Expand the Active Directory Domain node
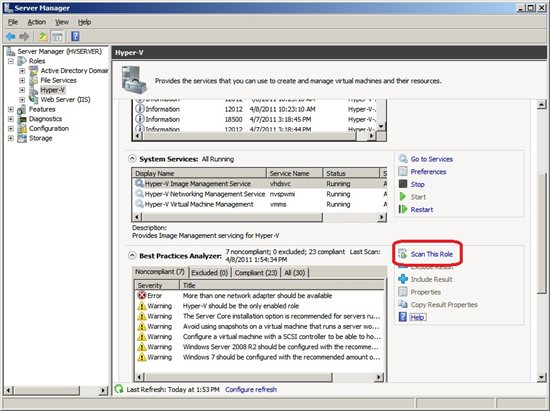The width and height of the screenshot is (550, 411). point(22,71)
